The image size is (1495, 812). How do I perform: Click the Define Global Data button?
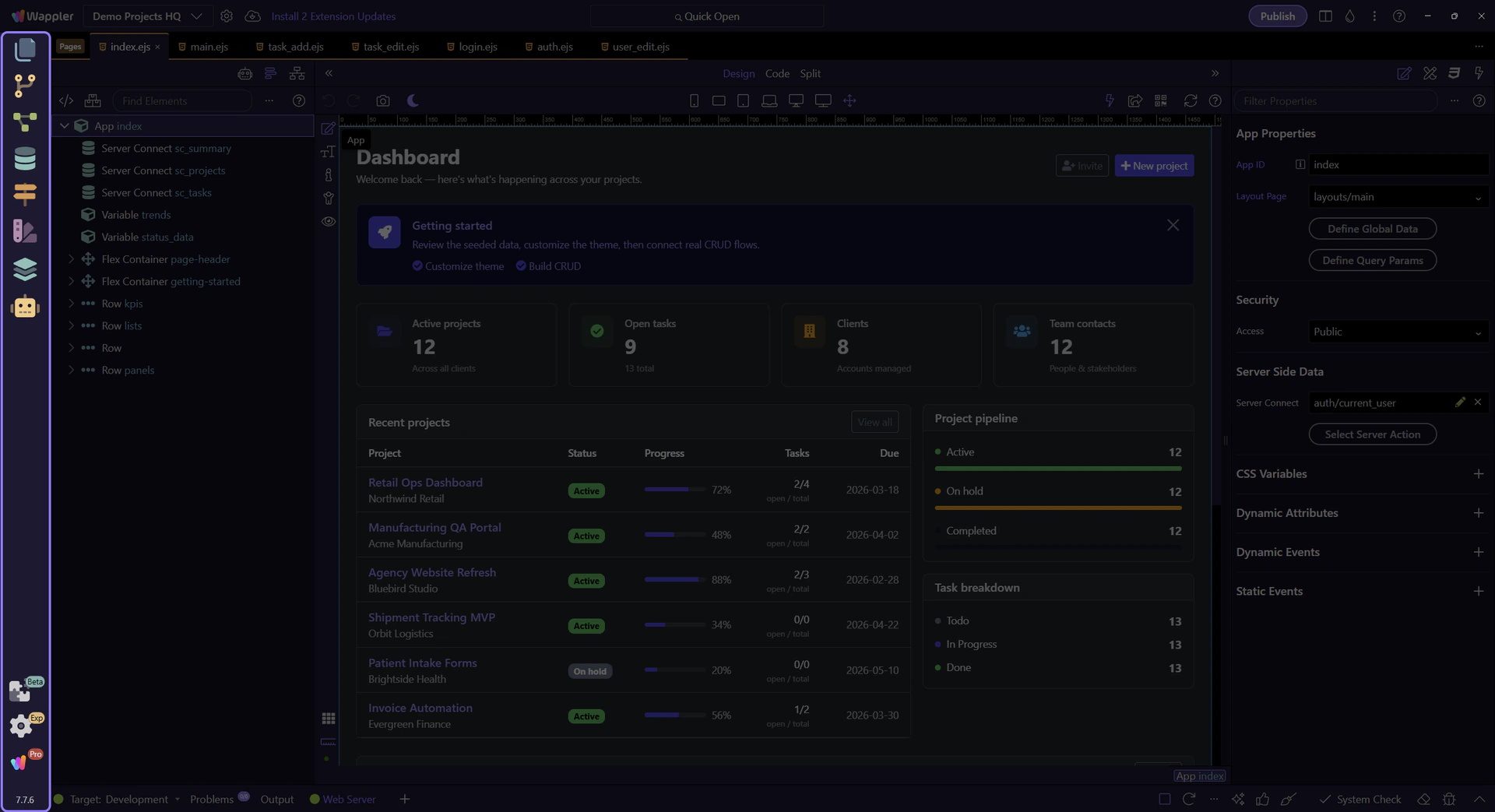1372,229
